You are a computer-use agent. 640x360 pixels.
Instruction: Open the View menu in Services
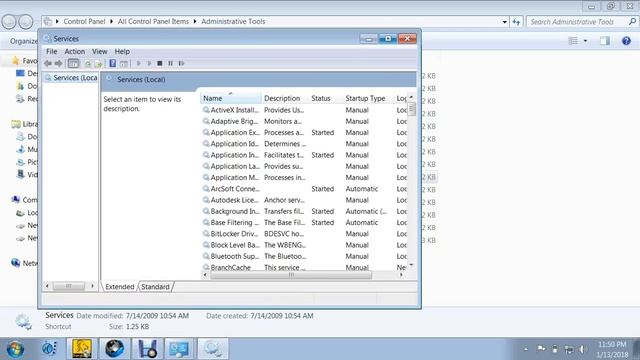pos(100,51)
